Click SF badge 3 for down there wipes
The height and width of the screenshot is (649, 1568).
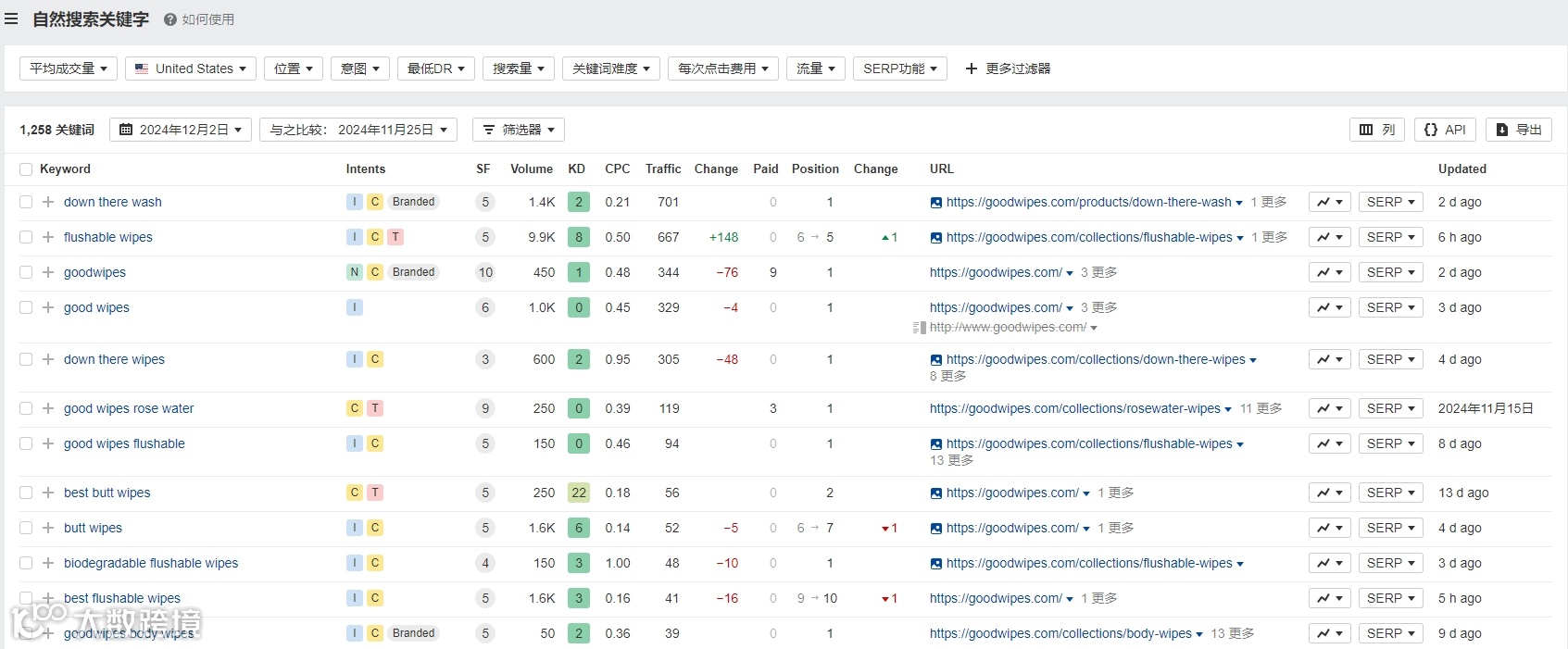(x=485, y=359)
